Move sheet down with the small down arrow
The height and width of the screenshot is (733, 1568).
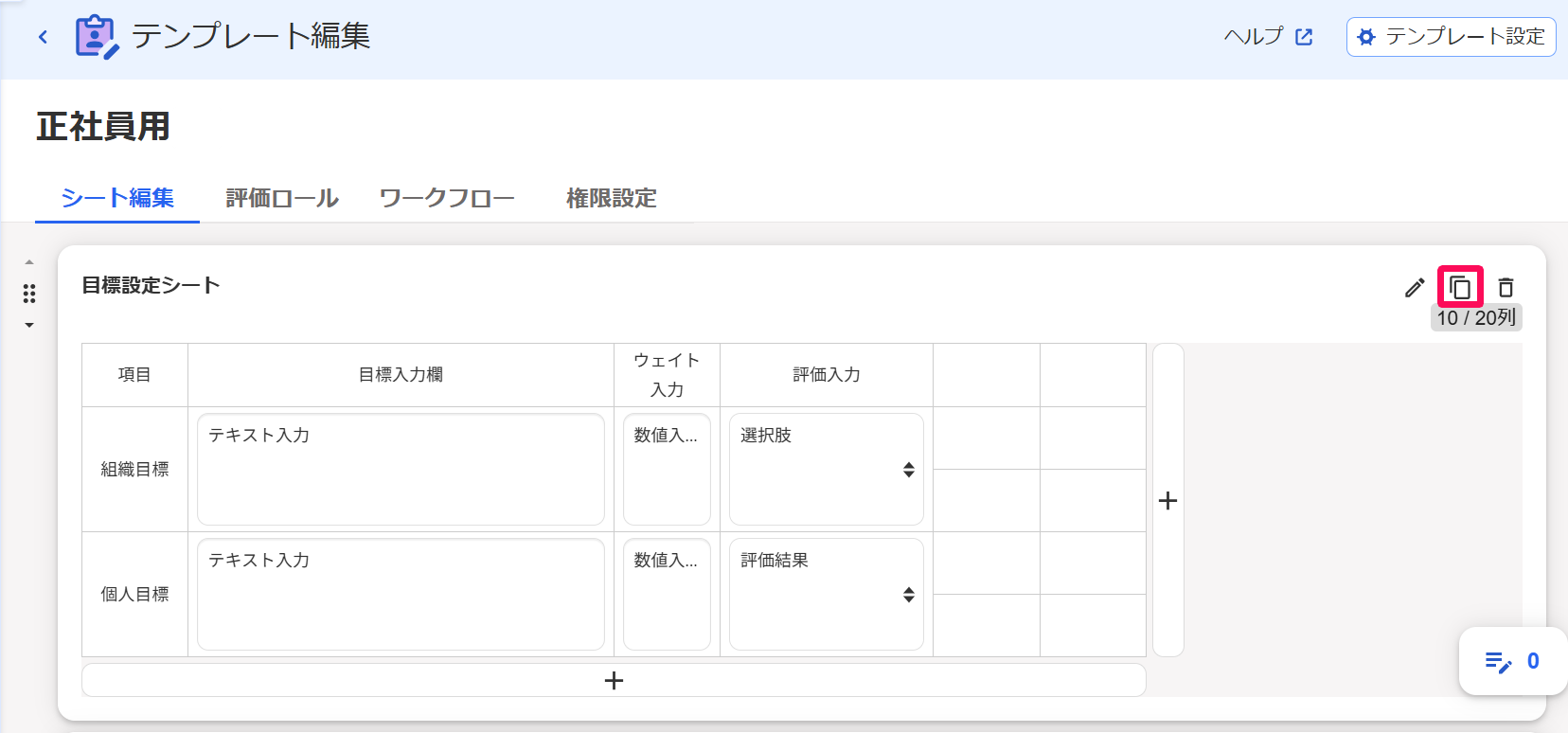[x=29, y=325]
